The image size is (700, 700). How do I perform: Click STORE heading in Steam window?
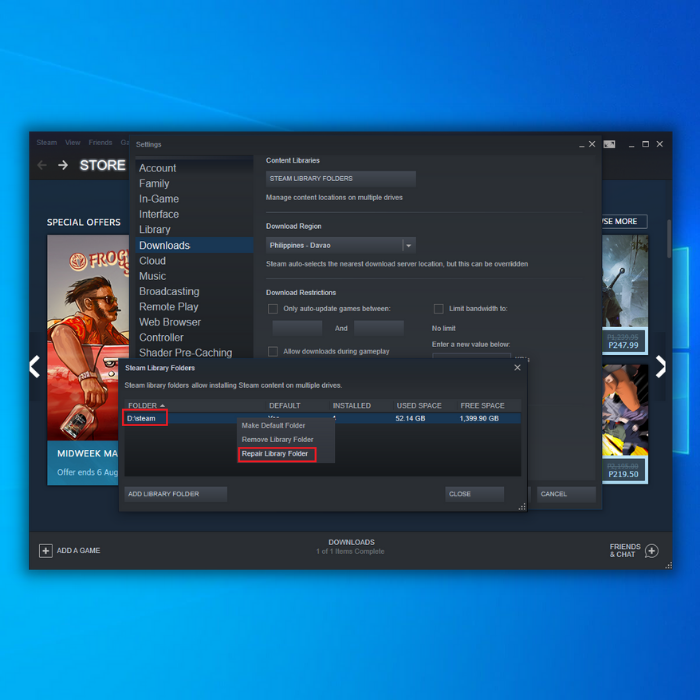(102, 165)
